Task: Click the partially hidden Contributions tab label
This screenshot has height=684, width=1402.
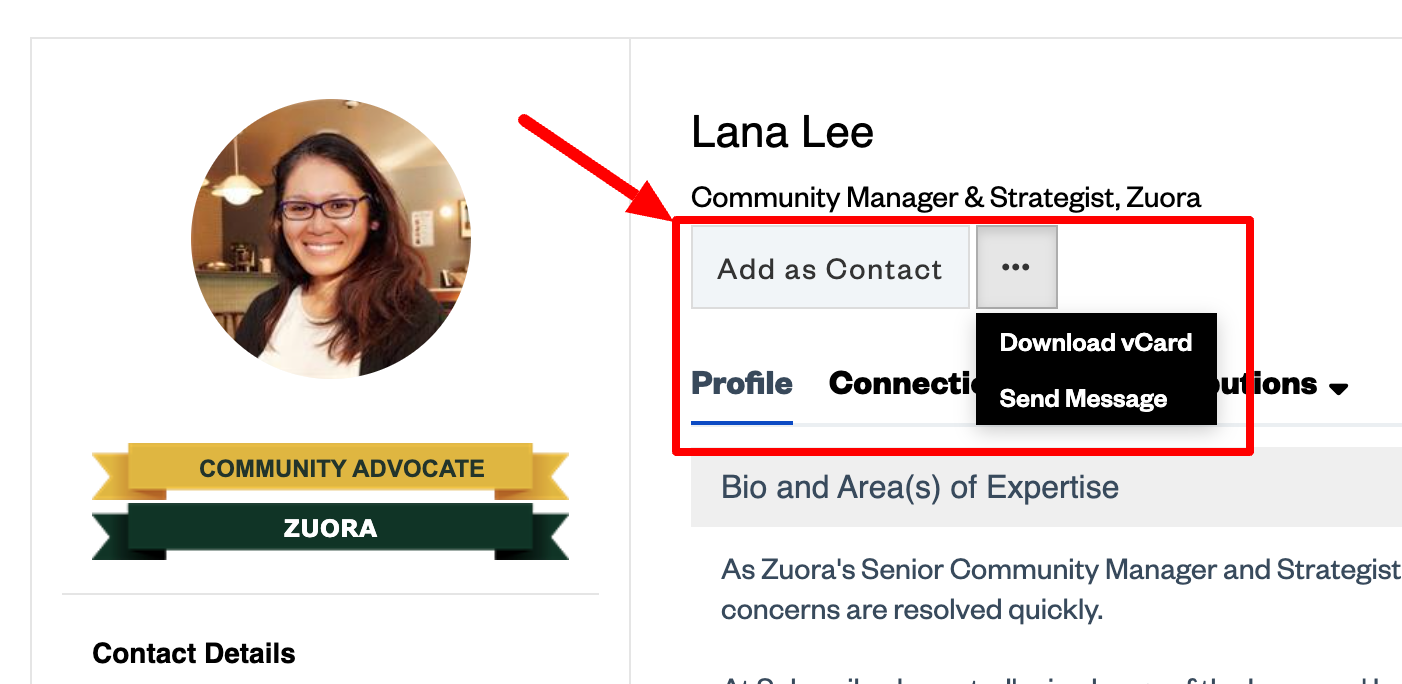Action: [1267, 384]
